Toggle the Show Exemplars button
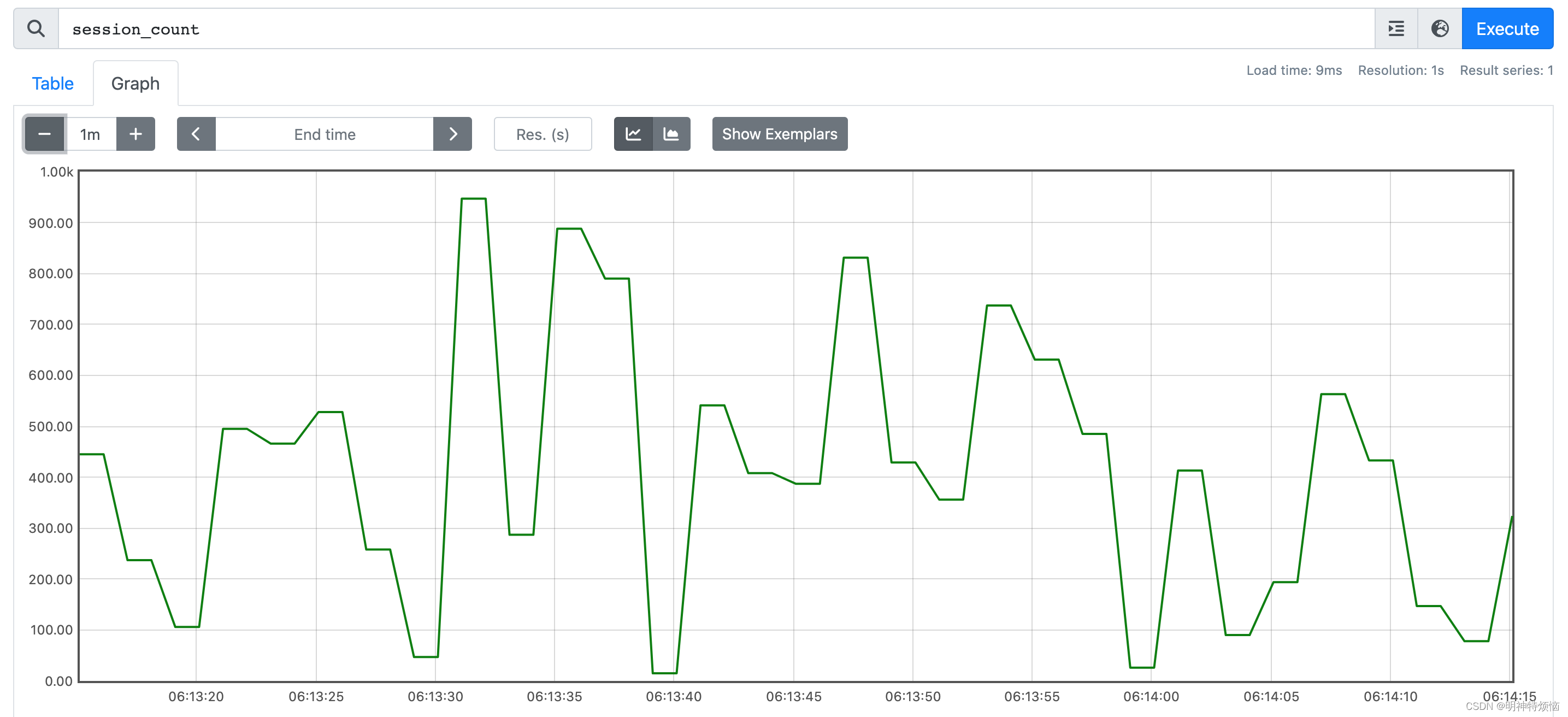Viewport: 1568px width, 717px height. click(780, 134)
